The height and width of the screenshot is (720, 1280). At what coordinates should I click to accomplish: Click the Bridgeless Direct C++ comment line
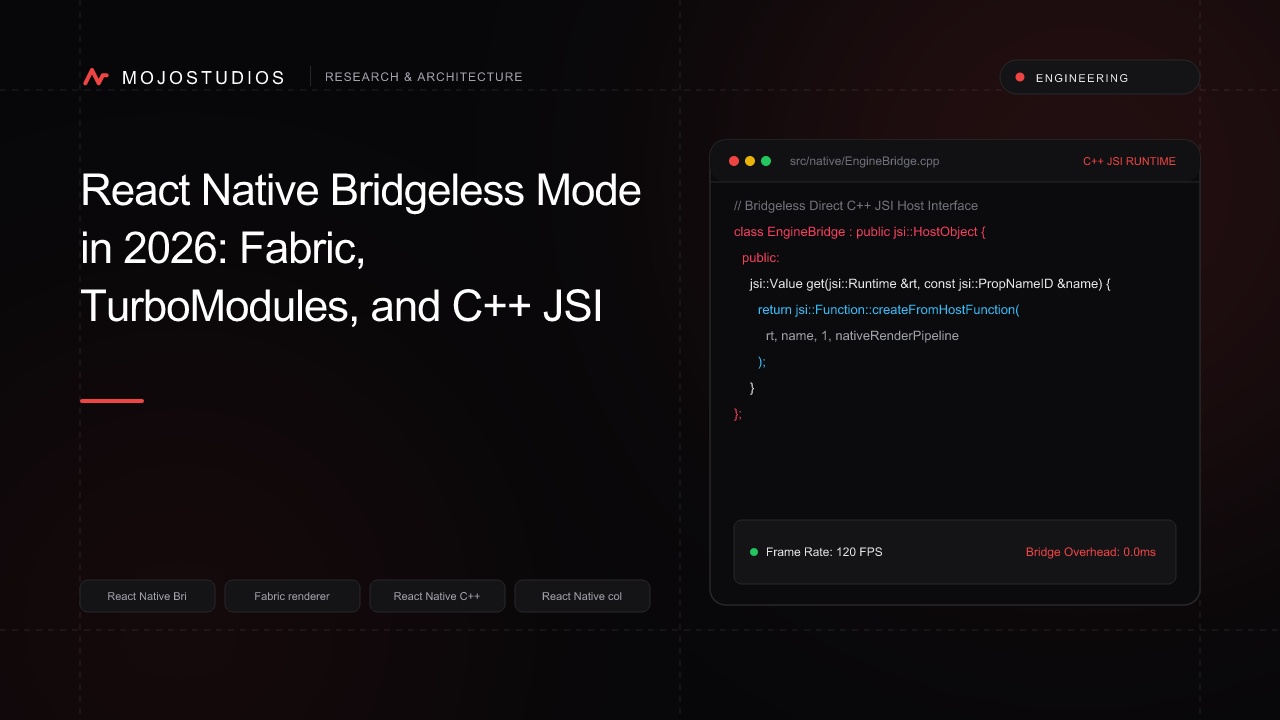coord(856,206)
